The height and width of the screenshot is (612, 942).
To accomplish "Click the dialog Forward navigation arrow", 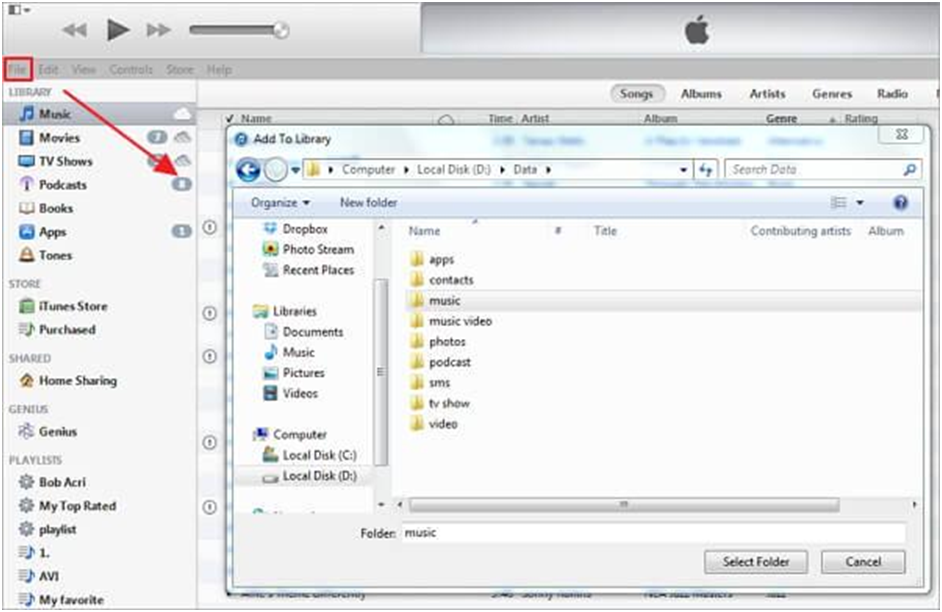I will coord(276,170).
